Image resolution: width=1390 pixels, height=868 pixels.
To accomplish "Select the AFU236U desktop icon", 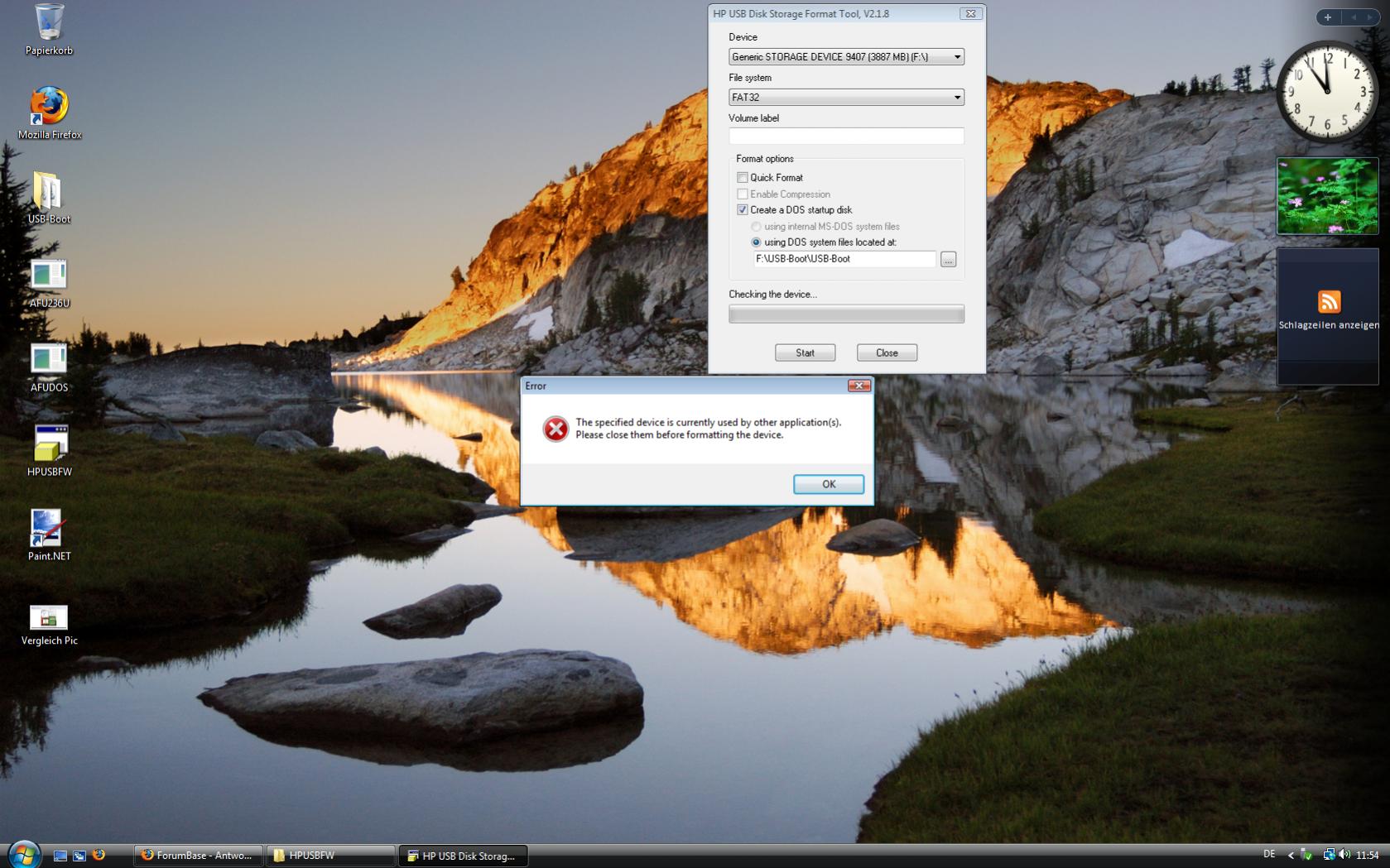I will click(x=49, y=283).
